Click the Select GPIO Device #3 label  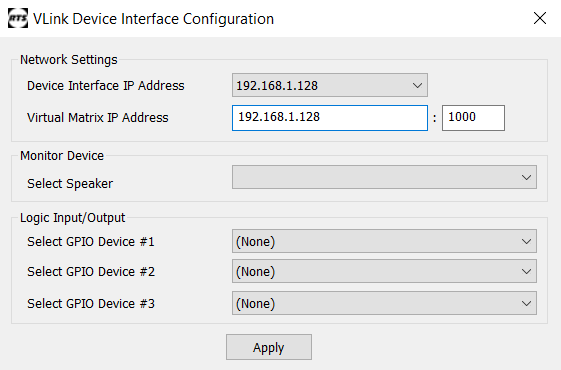tap(91, 303)
